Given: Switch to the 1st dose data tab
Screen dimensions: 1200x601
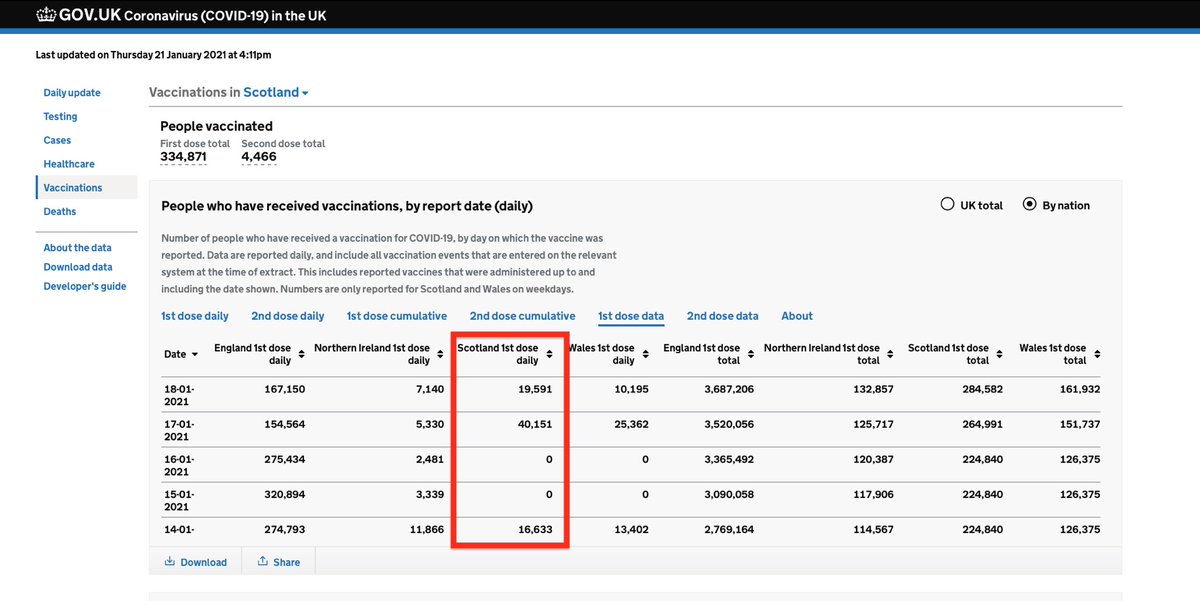Looking at the screenshot, I should [631, 316].
